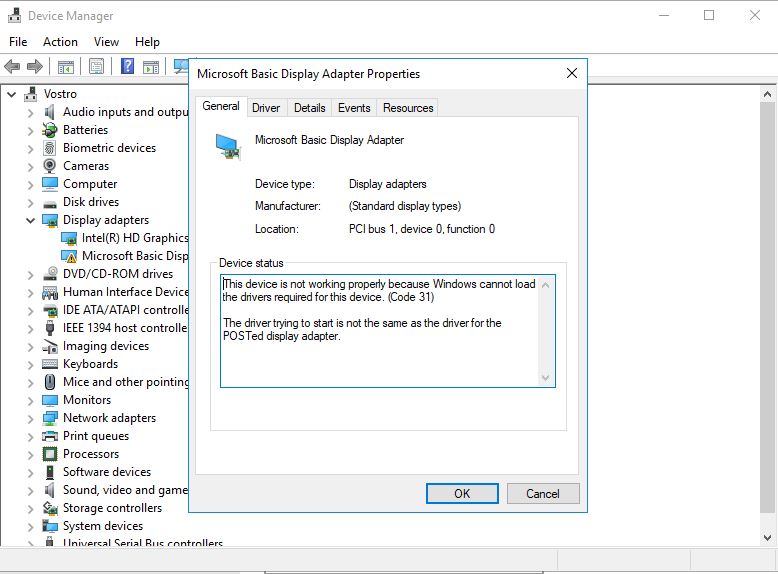
Task: Click the IEEE 1394 host controller icon
Action: (50, 328)
